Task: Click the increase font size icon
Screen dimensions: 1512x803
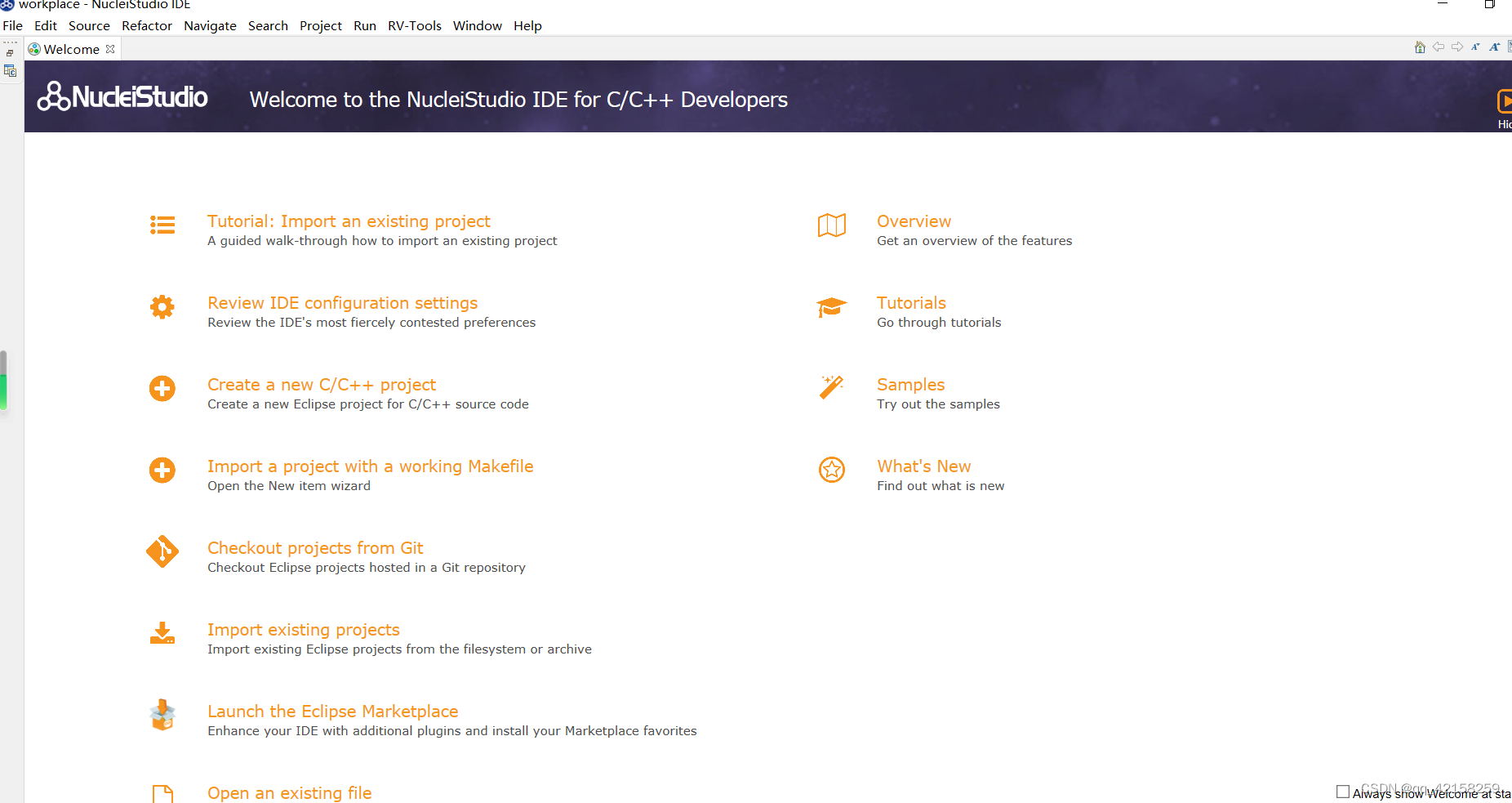Action: pos(1495,47)
